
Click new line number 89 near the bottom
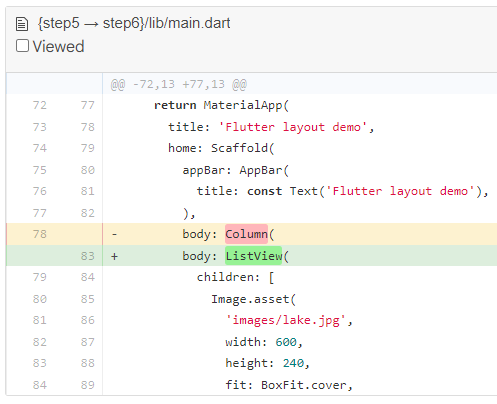click(x=88, y=385)
